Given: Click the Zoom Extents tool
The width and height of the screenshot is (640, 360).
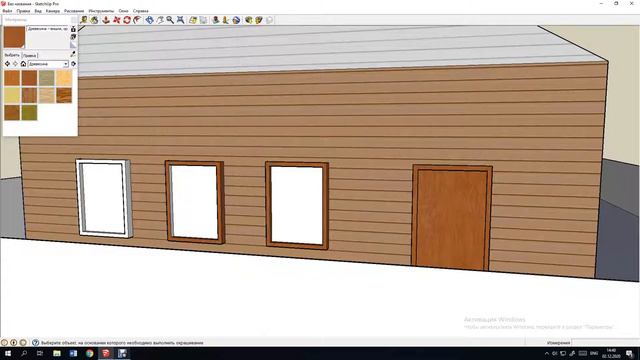Looking at the screenshot, I should [180, 20].
